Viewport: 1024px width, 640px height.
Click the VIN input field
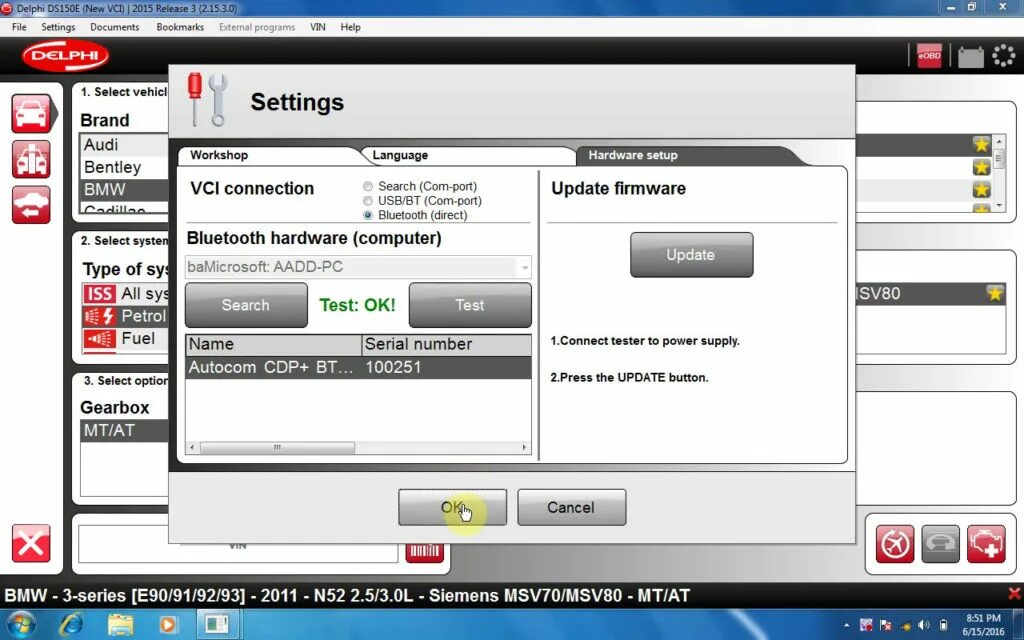238,543
